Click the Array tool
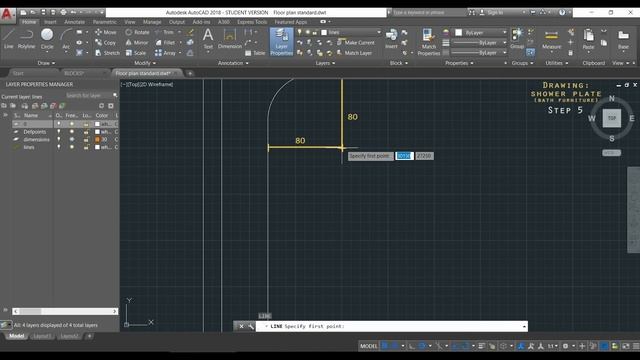The width and height of the screenshot is (640, 360). (x=165, y=53)
